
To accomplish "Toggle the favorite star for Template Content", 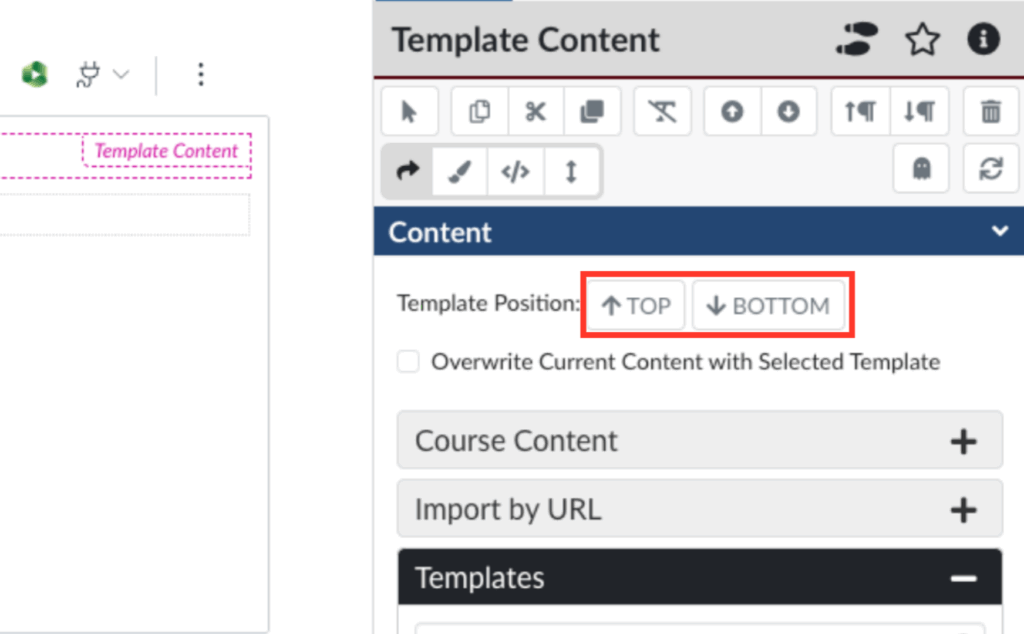I will (921, 40).
